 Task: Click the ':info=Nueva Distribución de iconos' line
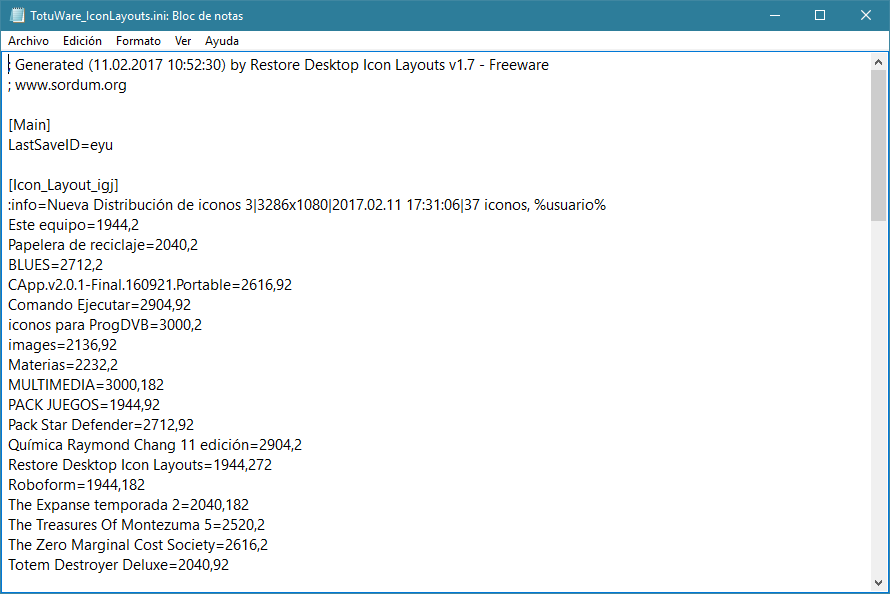pyautogui.click(x=307, y=205)
